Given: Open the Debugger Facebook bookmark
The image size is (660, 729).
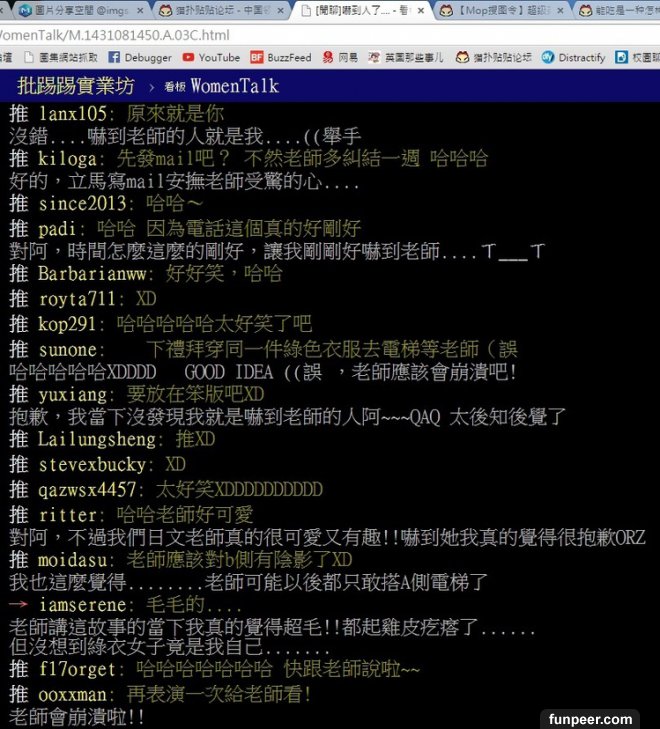Looking at the screenshot, I should (x=141, y=58).
